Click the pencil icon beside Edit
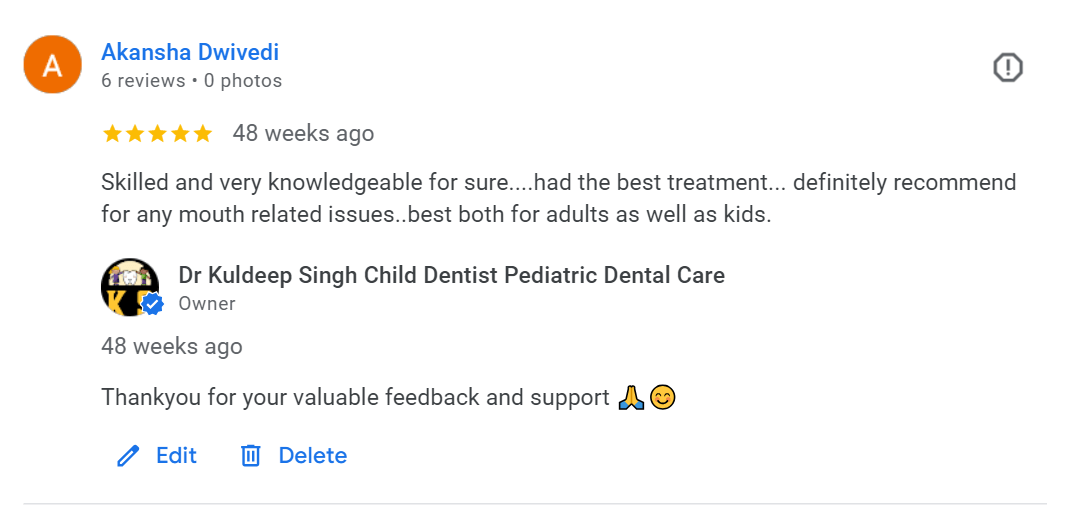The width and height of the screenshot is (1082, 509). click(x=128, y=456)
